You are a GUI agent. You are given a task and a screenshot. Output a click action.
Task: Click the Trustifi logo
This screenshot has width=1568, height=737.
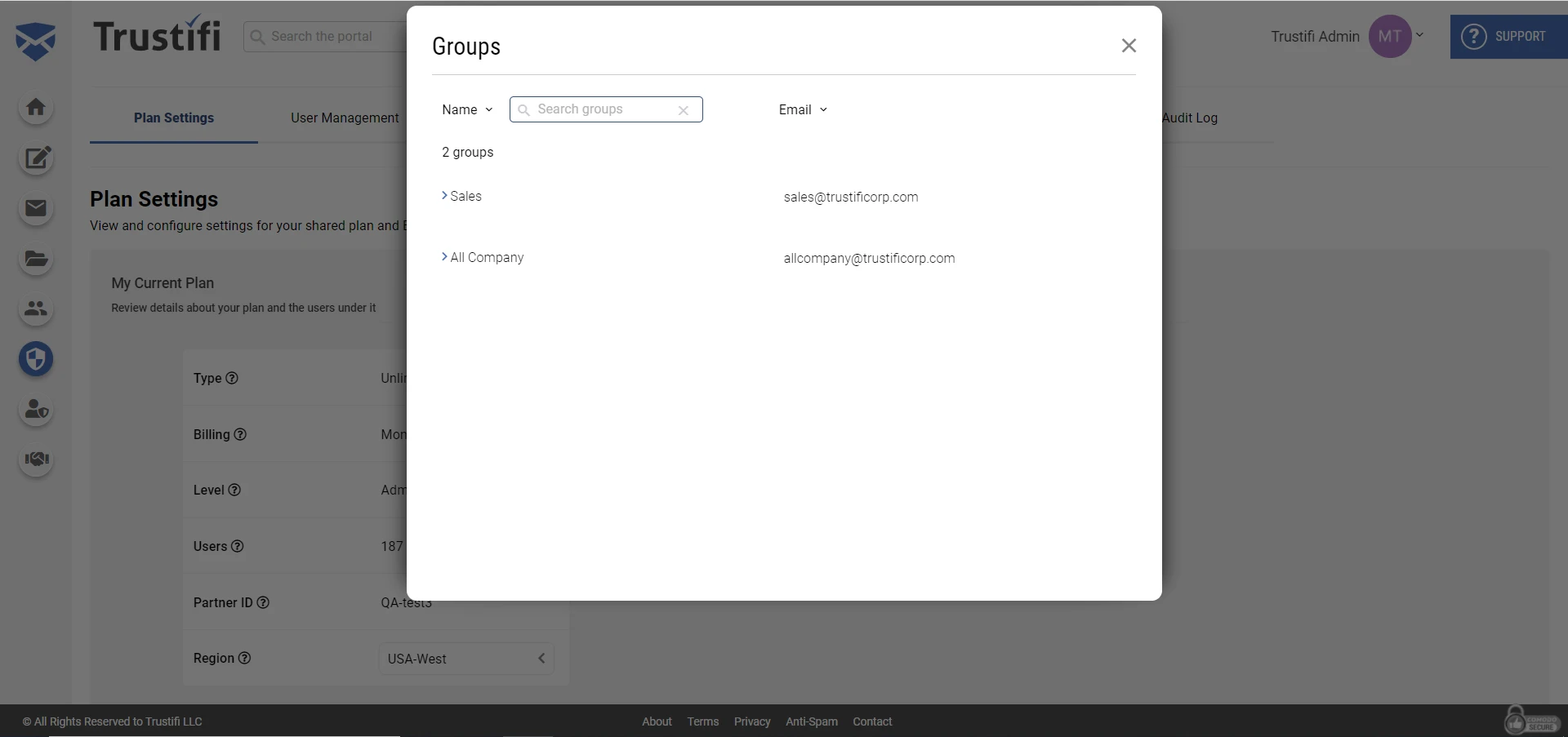coord(157,34)
